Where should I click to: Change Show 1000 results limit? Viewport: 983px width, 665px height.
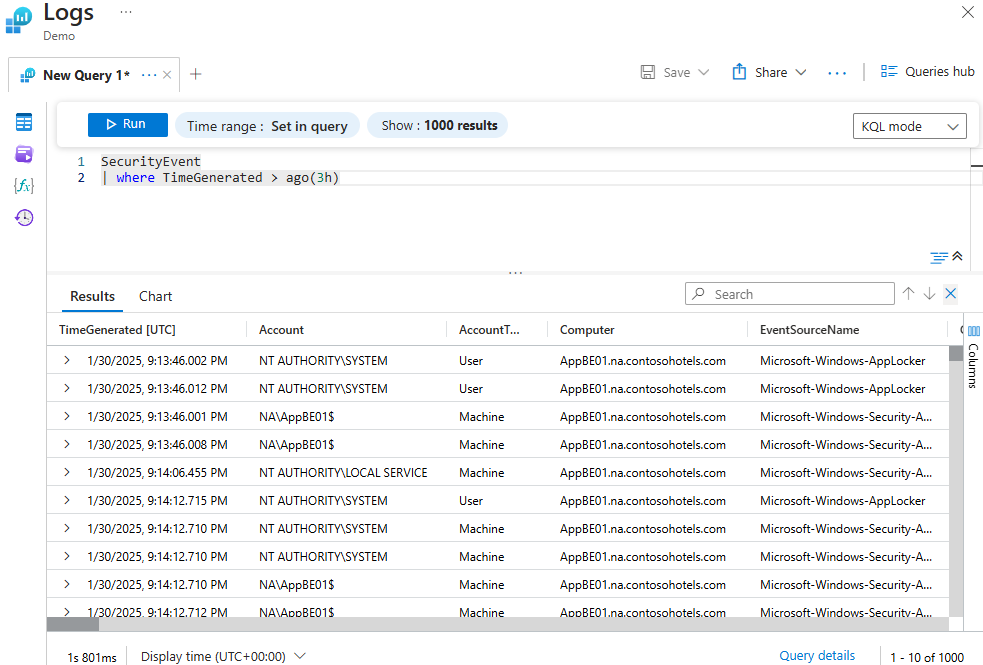click(x=438, y=125)
